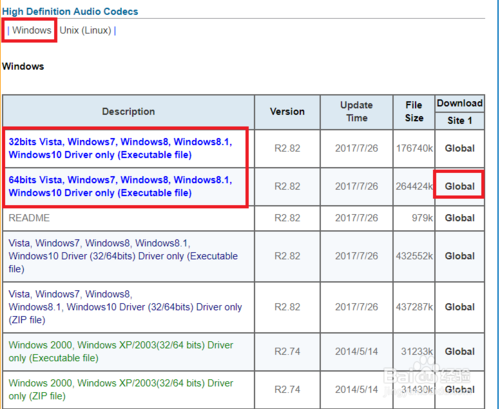
Task: Select the Windows tab link
Action: pos(32,30)
